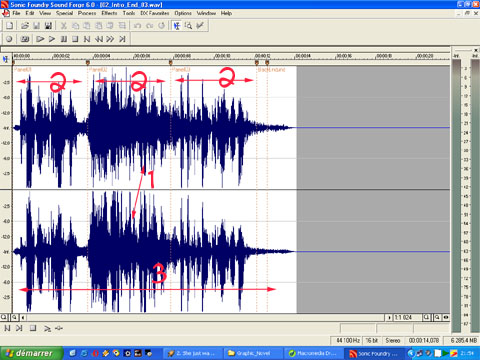Click the 1:1,024 zoom ratio field
The height and width of the screenshot is (360, 480).
pos(407,317)
